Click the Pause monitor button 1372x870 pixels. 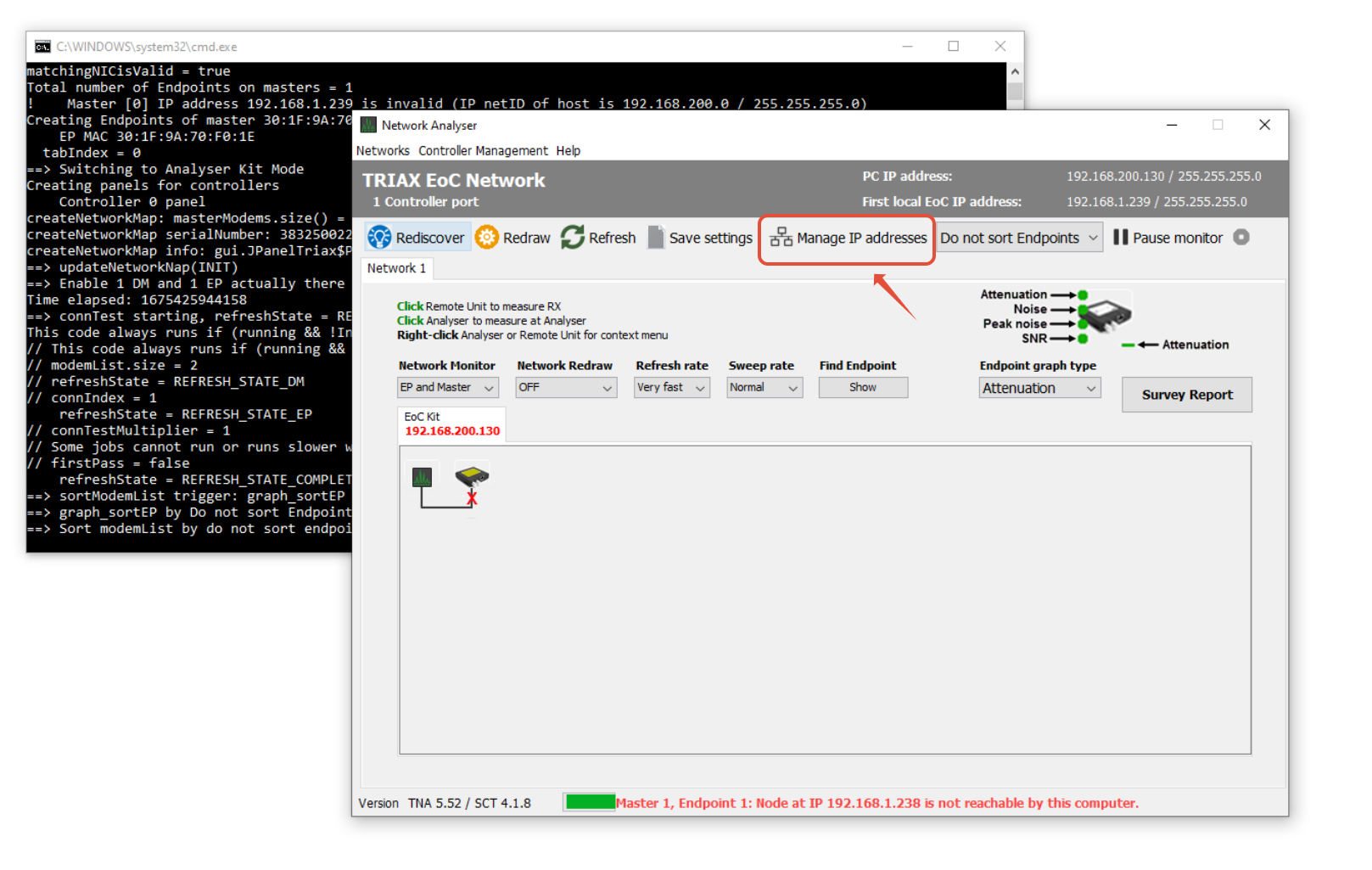(x=1168, y=238)
